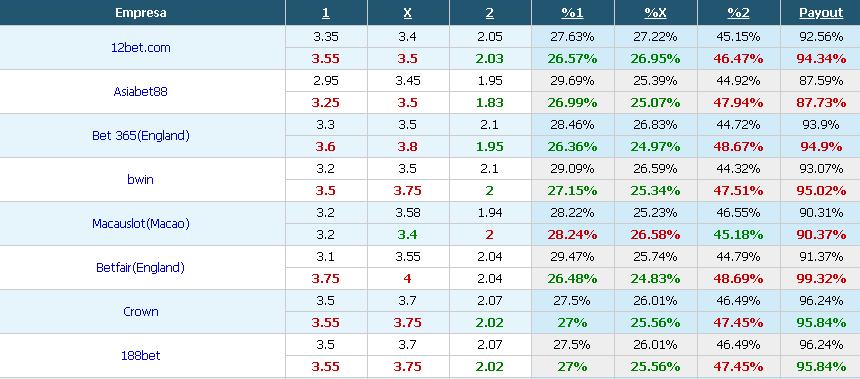Click the Empresa column header
The width and height of the screenshot is (860, 379).
(140, 13)
